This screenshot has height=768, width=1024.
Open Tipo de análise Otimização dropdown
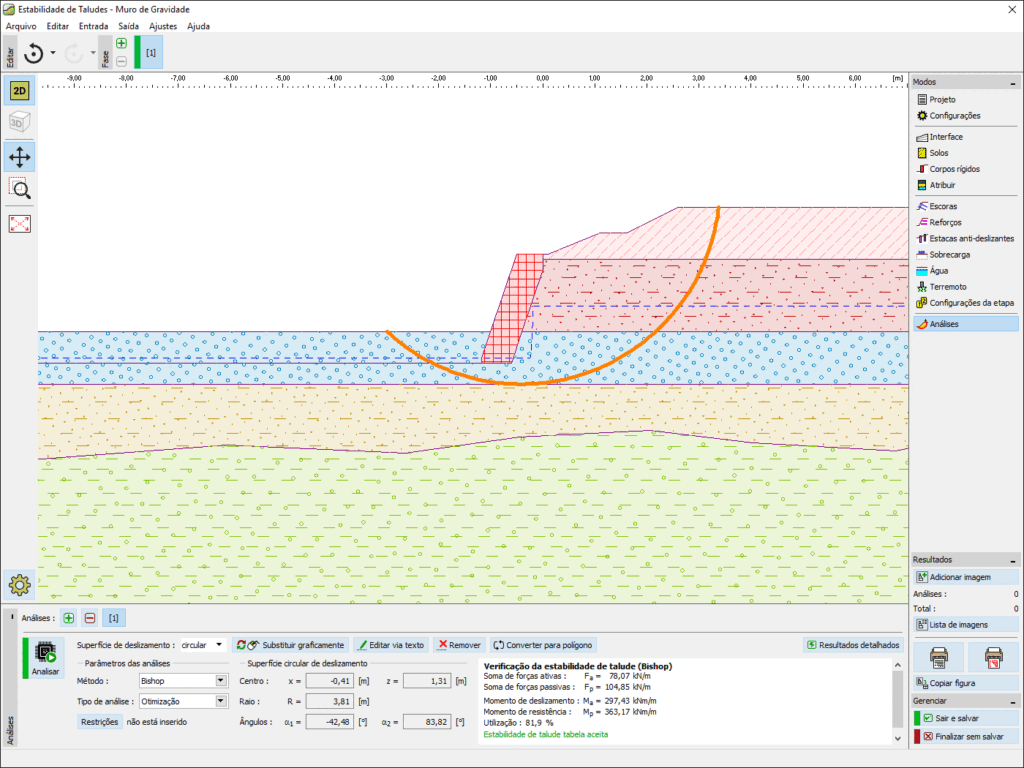(x=183, y=701)
